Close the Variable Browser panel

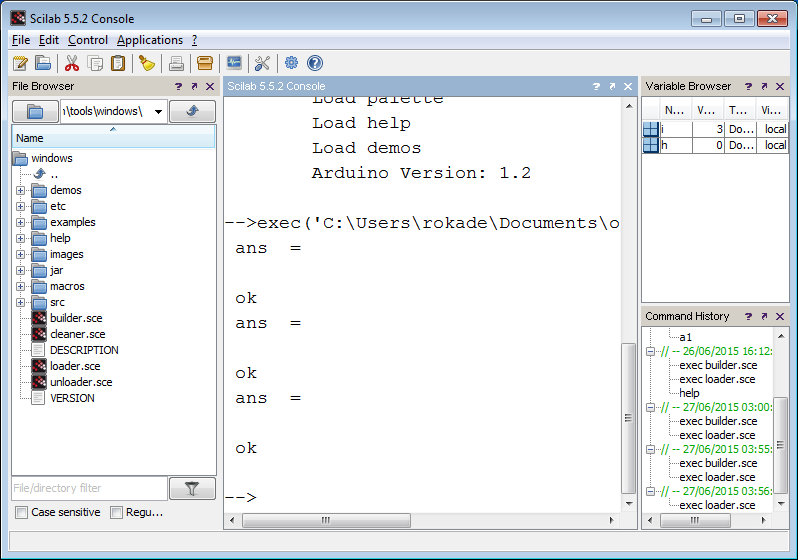pyautogui.click(x=780, y=87)
